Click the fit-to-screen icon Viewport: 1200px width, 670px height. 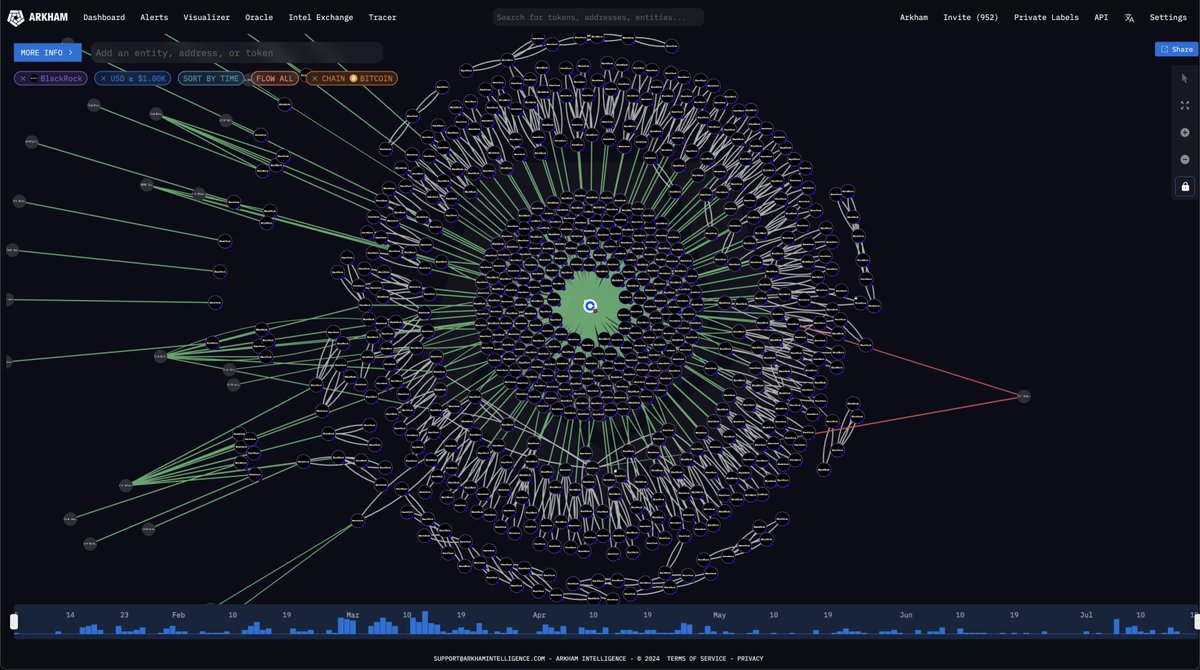tap(1185, 105)
